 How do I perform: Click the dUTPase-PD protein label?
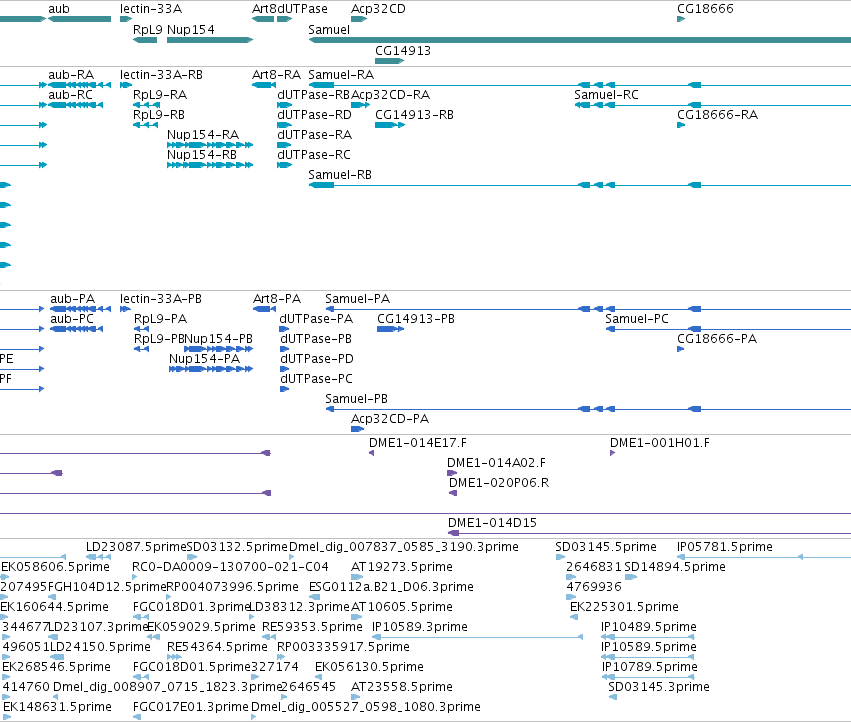[x=316, y=359]
